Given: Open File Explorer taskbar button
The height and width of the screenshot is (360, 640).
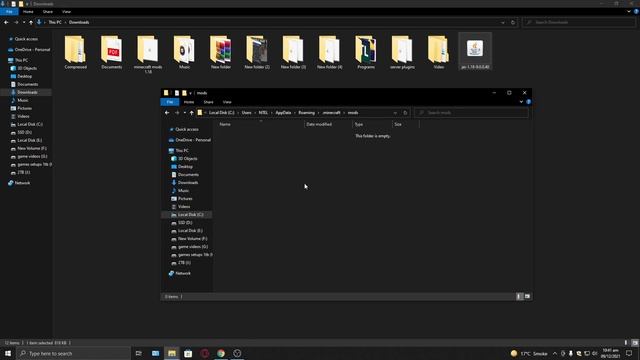Looking at the screenshot, I should (x=172, y=353).
